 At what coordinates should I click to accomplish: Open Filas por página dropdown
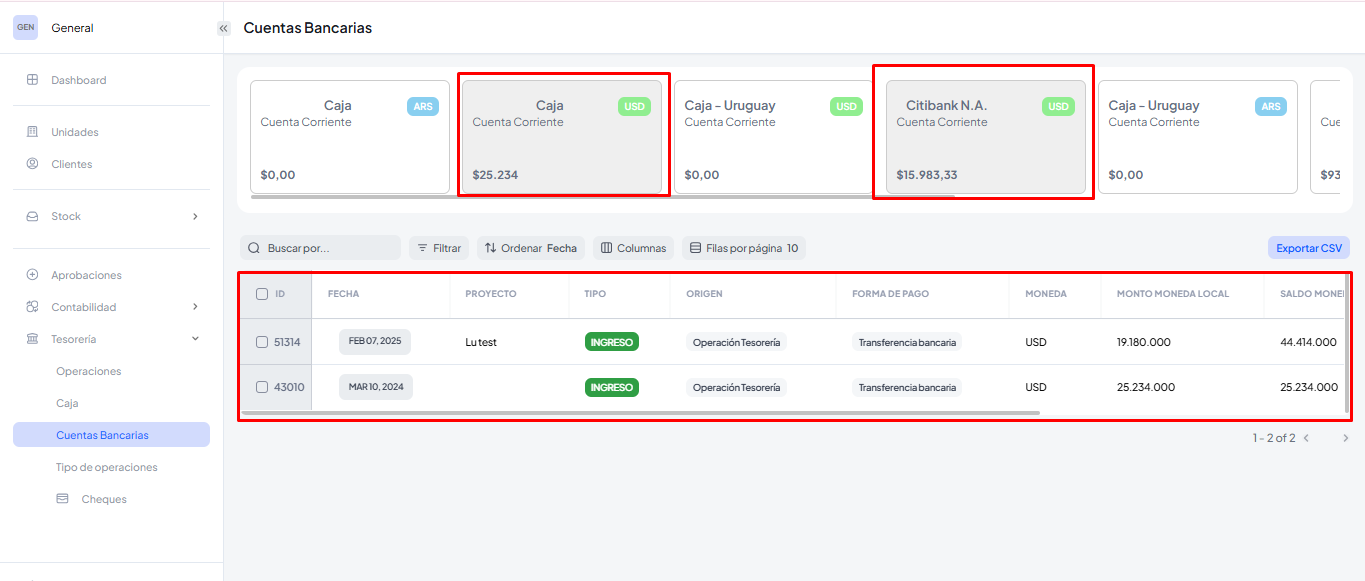[743, 248]
